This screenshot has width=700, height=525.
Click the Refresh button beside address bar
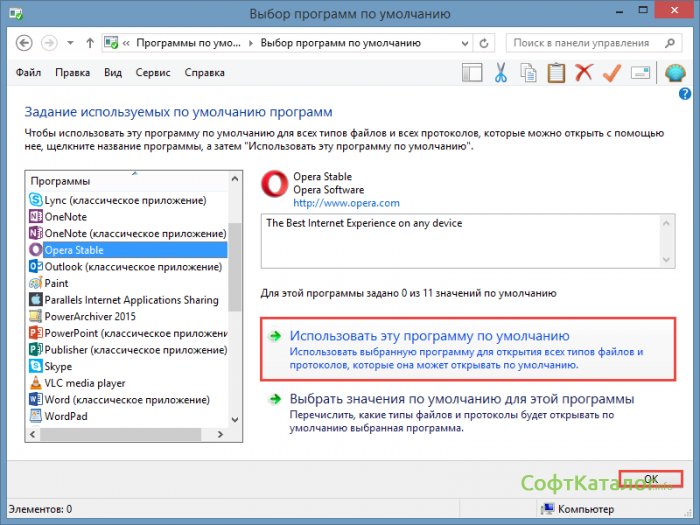485,43
